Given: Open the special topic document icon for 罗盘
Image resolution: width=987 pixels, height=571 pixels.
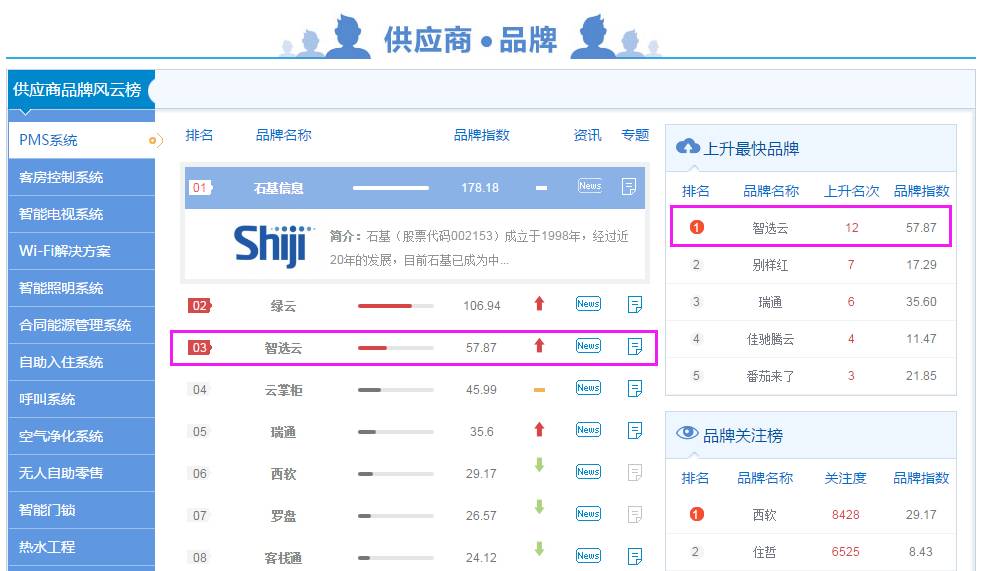Looking at the screenshot, I should point(634,515).
